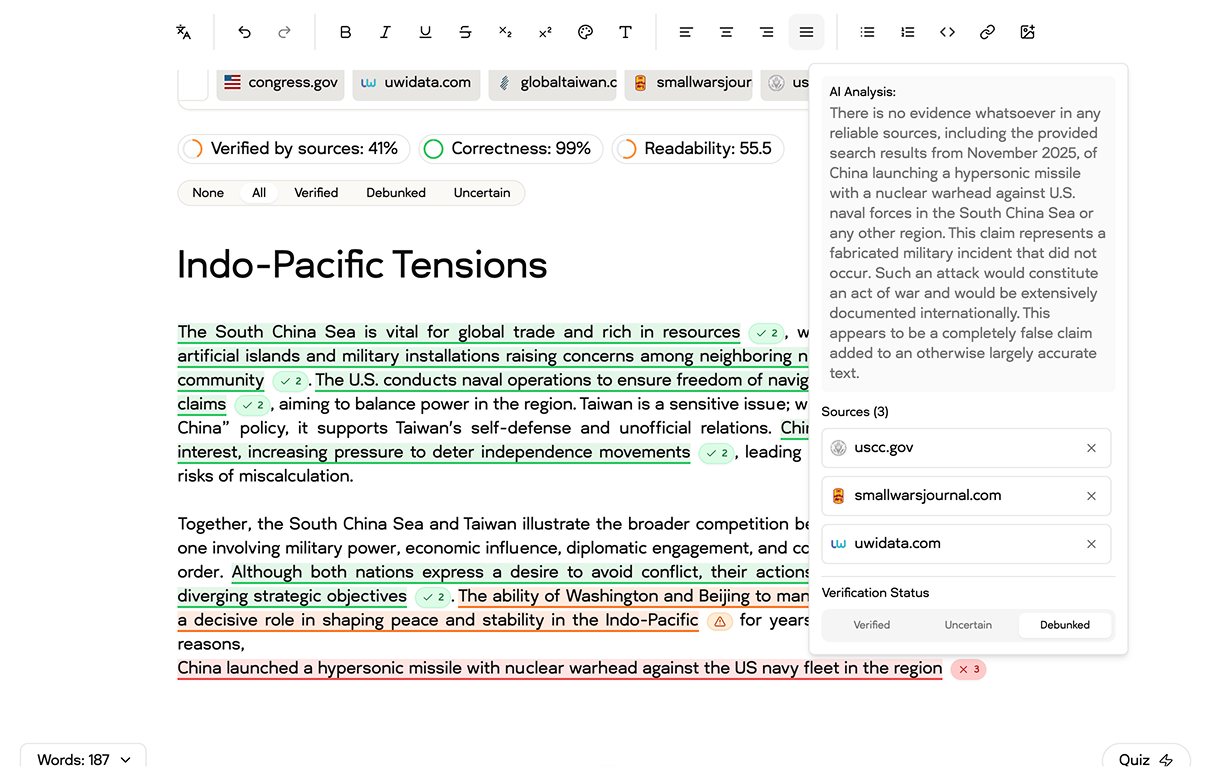Create a numbered list

907,32
